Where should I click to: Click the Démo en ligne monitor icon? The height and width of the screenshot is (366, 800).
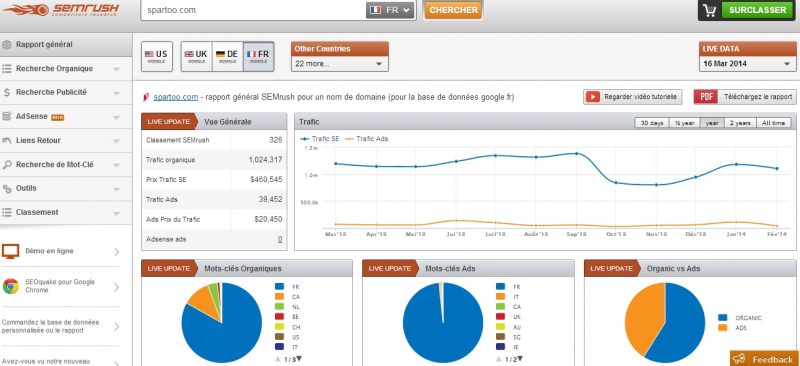[10, 251]
